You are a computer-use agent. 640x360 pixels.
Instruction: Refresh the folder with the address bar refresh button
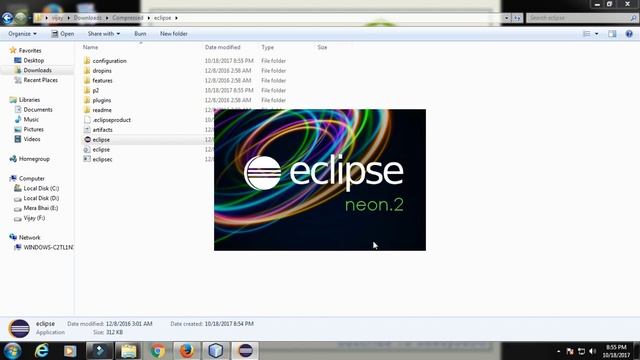517,18
